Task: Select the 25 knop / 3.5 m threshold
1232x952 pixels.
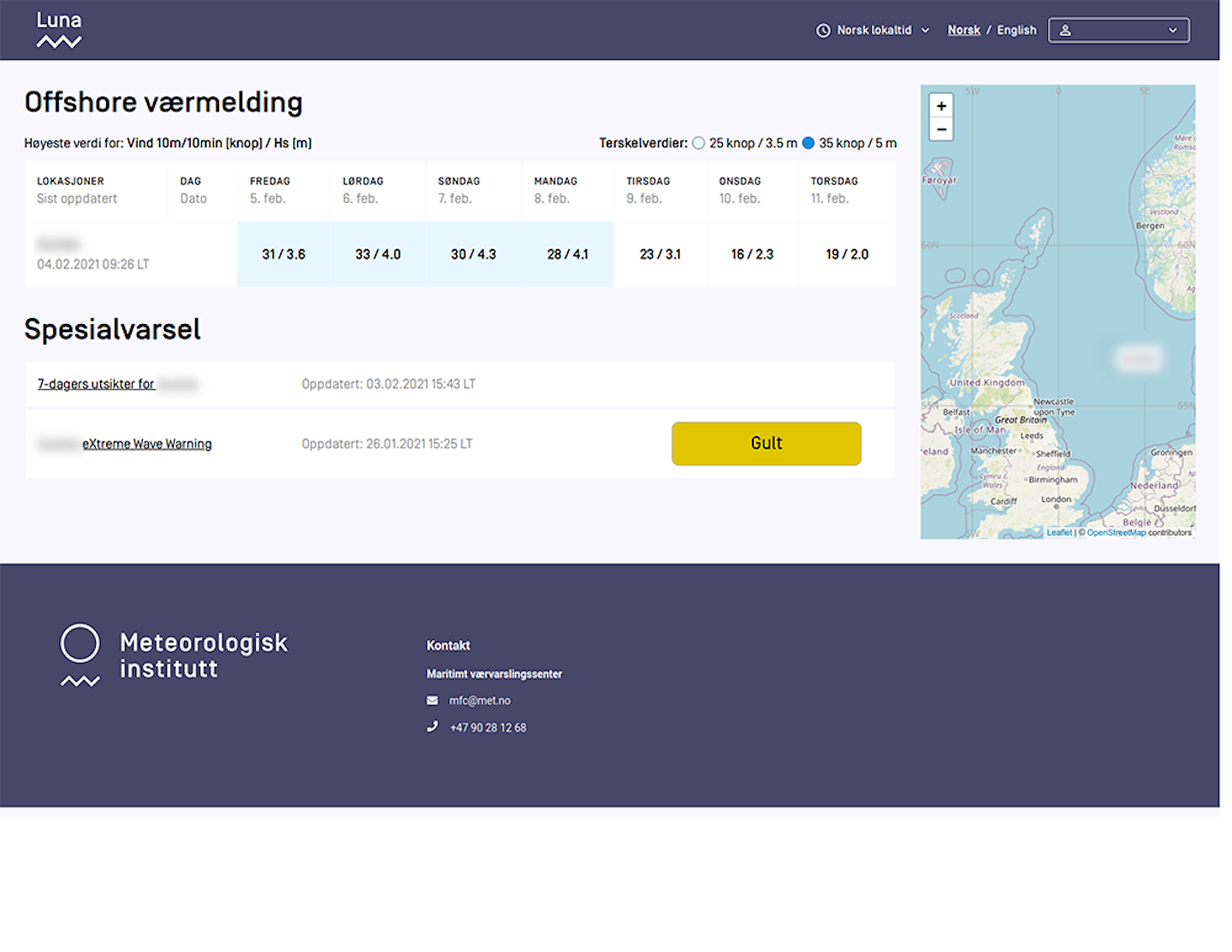Action: coord(699,144)
